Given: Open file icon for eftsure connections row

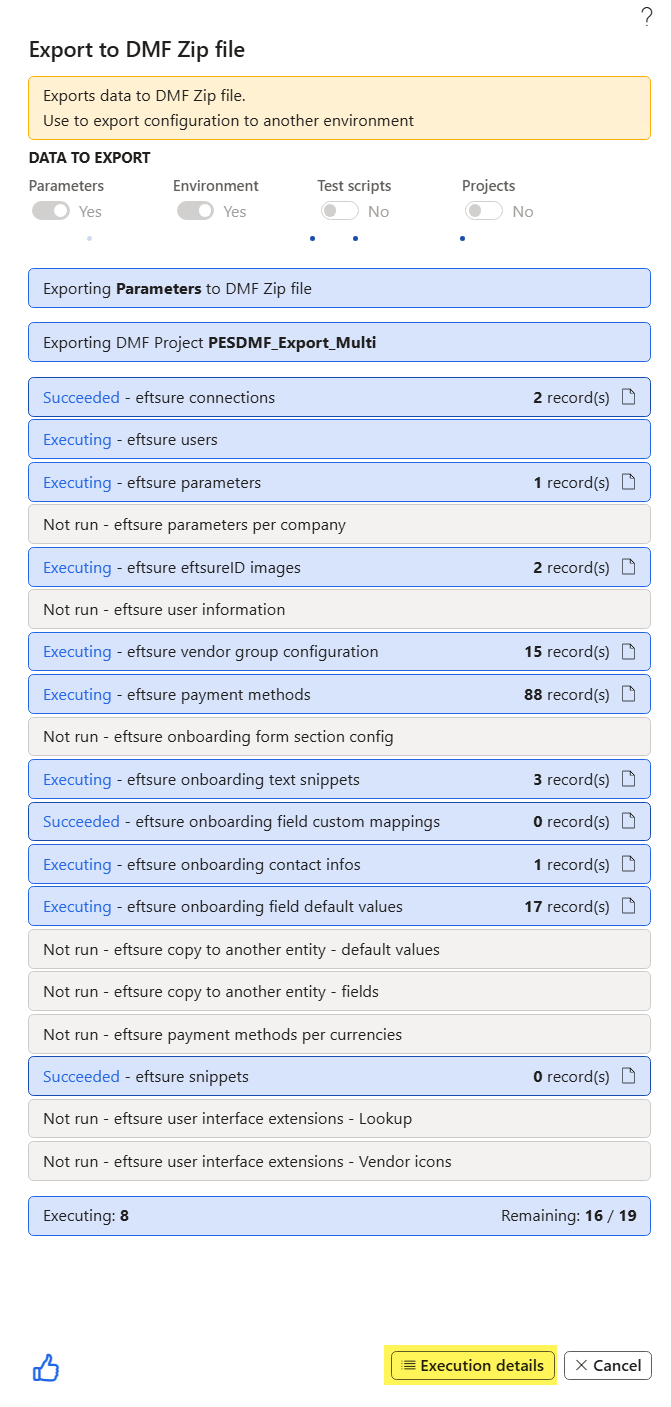Looking at the screenshot, I should (629, 397).
